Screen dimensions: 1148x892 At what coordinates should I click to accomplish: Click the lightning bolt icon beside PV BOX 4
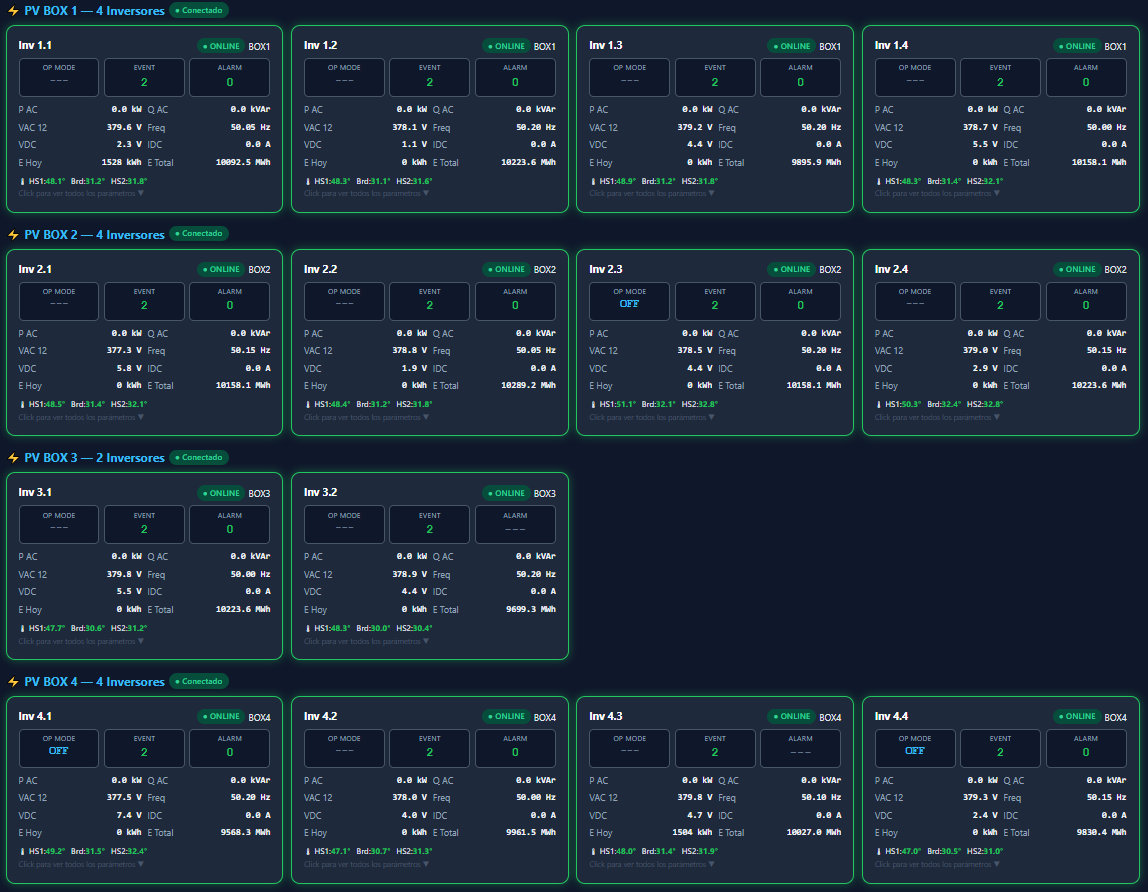coord(14,681)
